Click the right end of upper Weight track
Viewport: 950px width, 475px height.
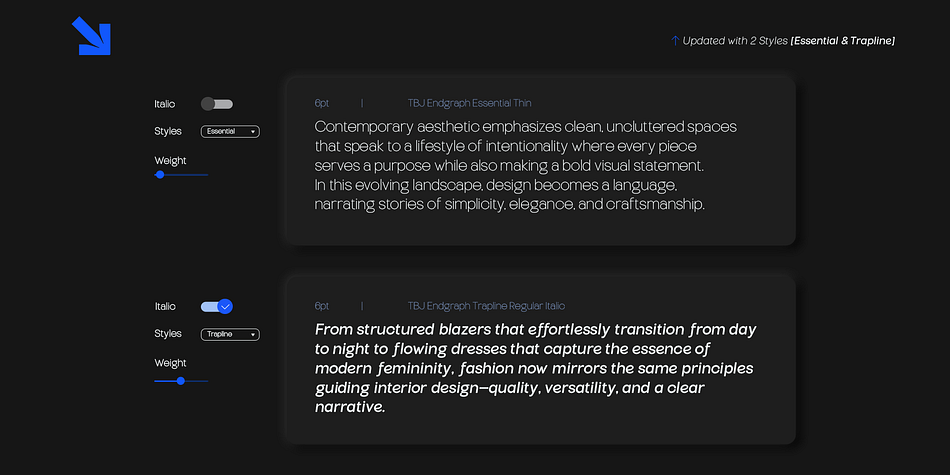[x=207, y=174]
